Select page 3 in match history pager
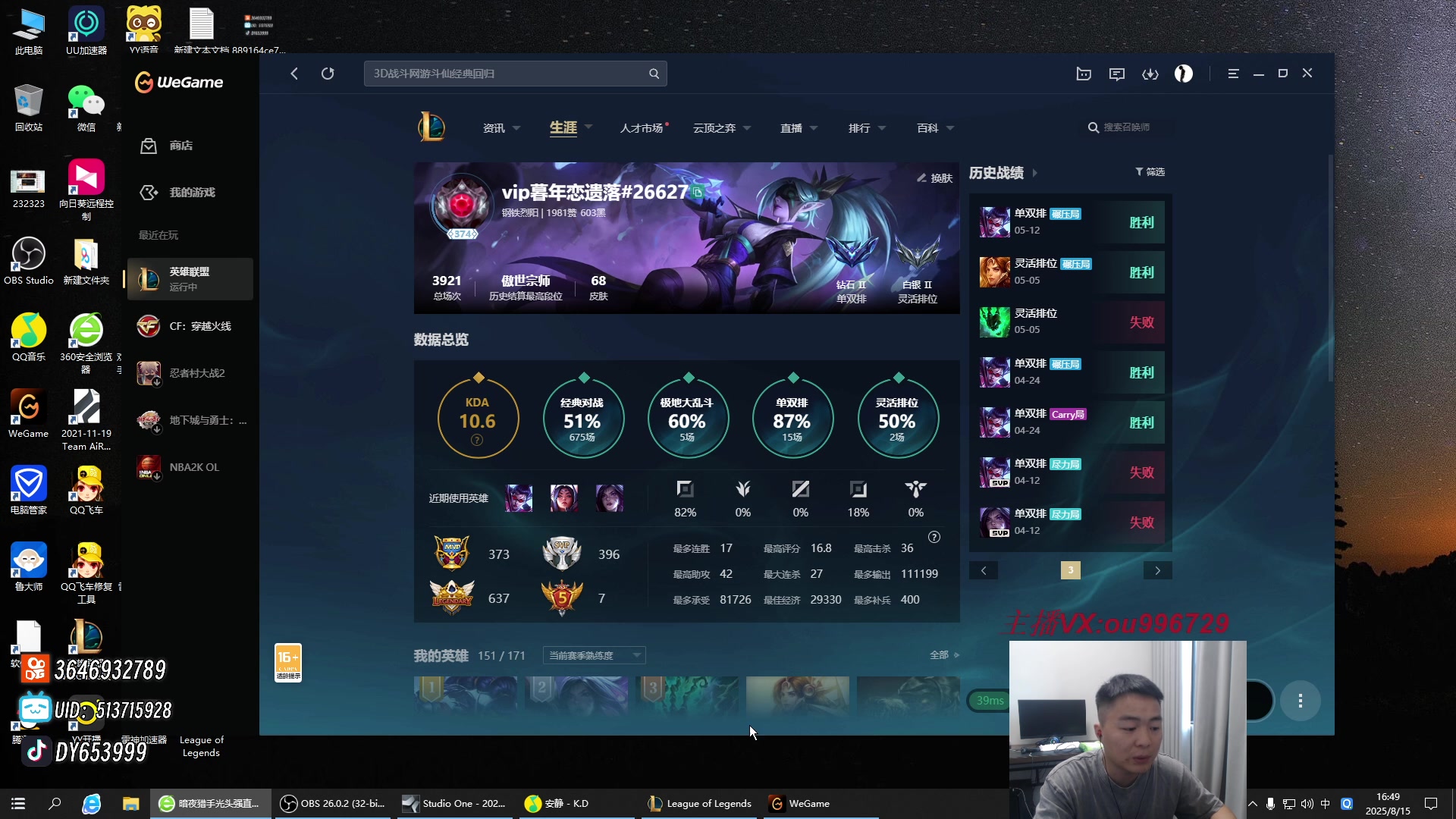The width and height of the screenshot is (1456, 819). pos(1071,570)
